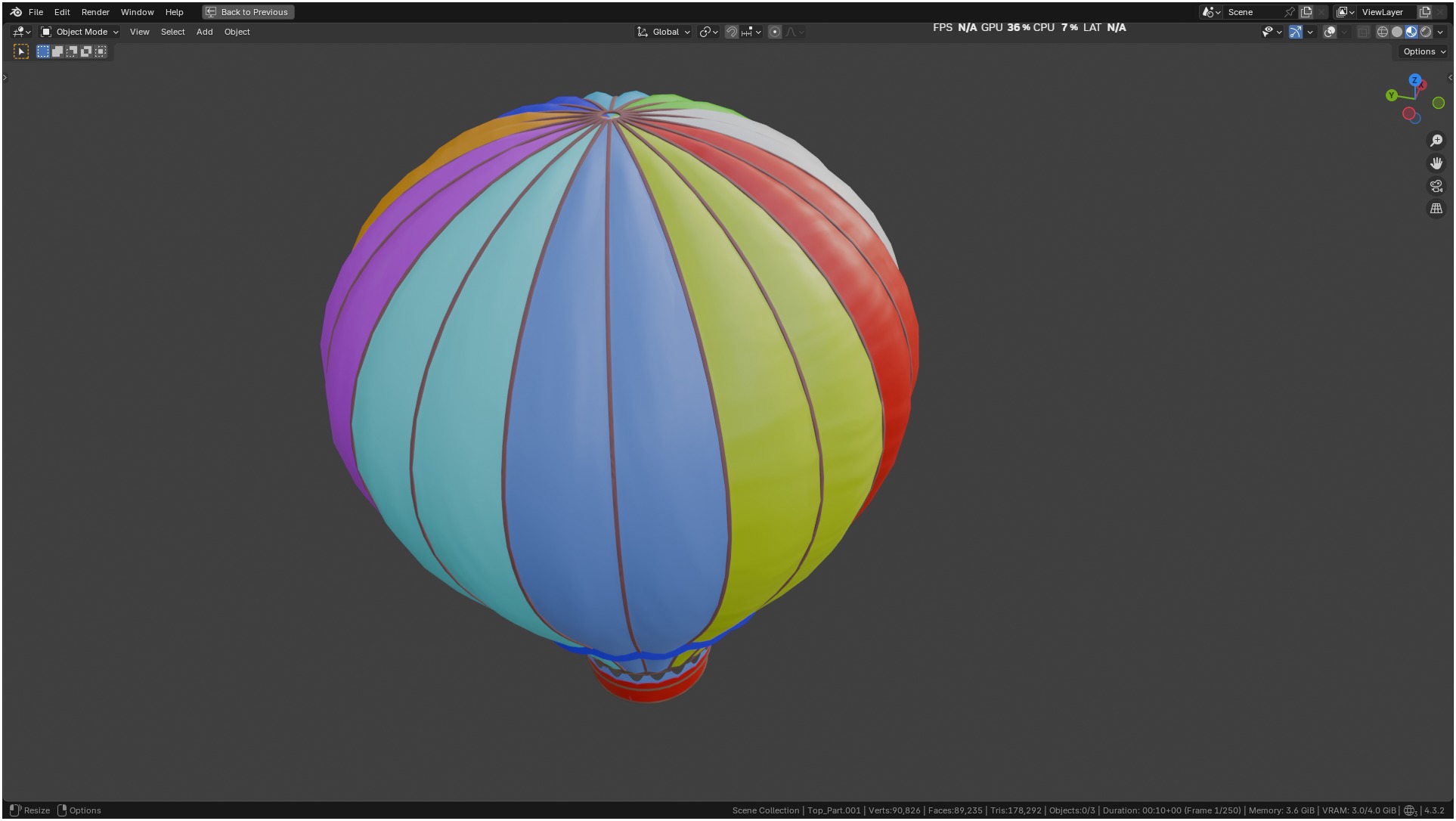Viewport: 1456px width, 821px height.
Task: Open the viewport Select menu
Action: pos(172,32)
